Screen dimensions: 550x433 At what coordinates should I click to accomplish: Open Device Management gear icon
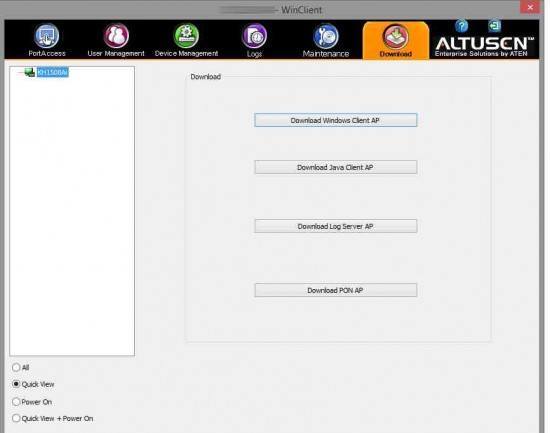click(186, 36)
